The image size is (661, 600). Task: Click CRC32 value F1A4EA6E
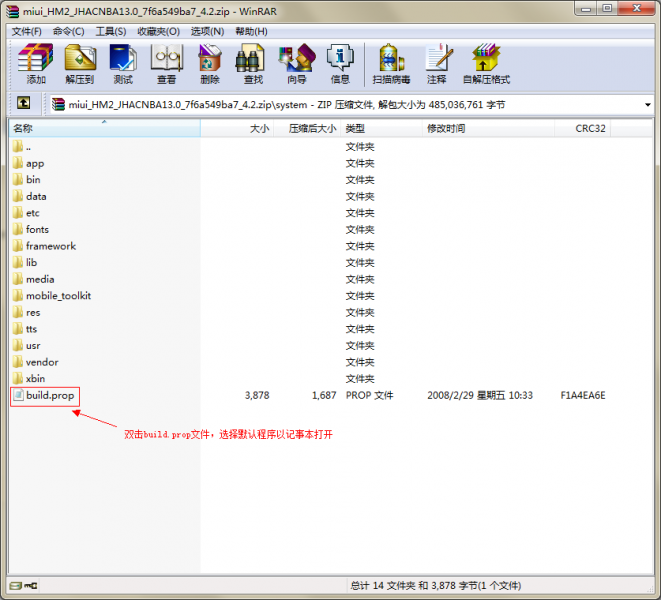tap(583, 395)
